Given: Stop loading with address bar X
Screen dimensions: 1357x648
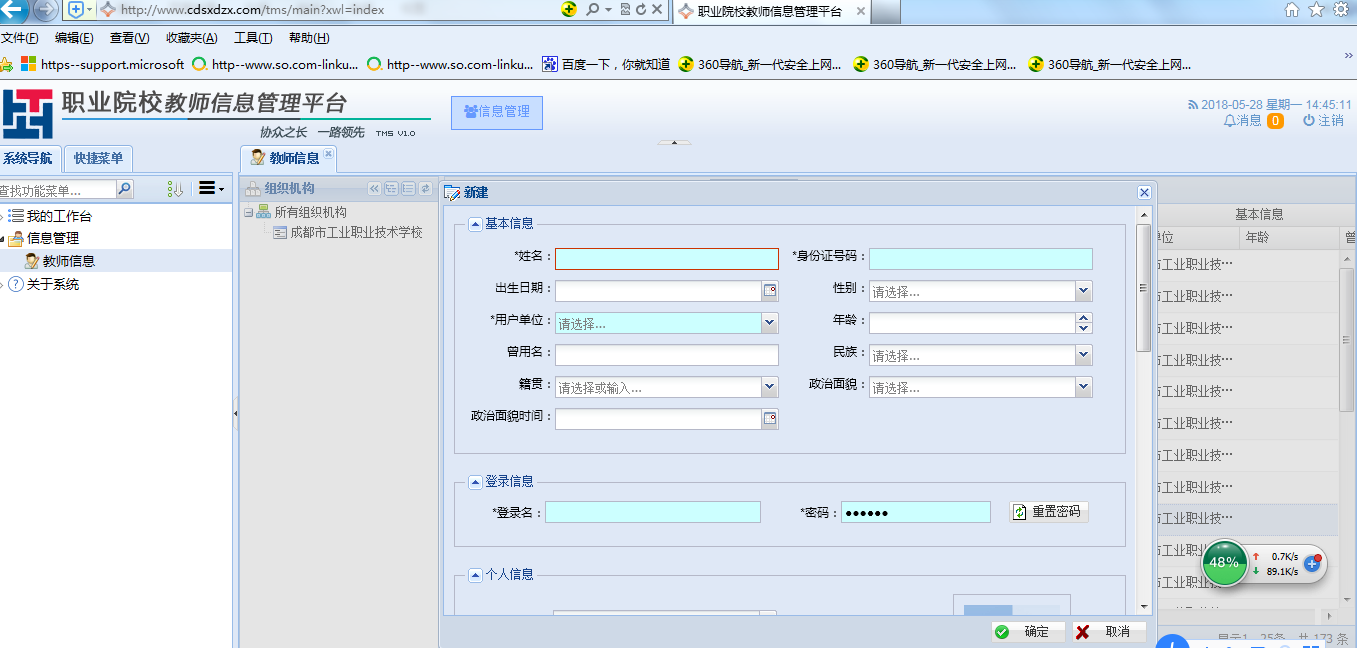Looking at the screenshot, I should click(657, 10).
